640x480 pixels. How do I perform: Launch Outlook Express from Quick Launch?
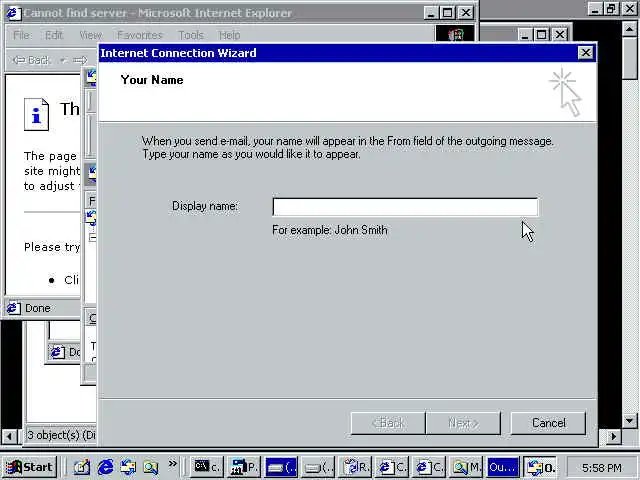(128, 467)
